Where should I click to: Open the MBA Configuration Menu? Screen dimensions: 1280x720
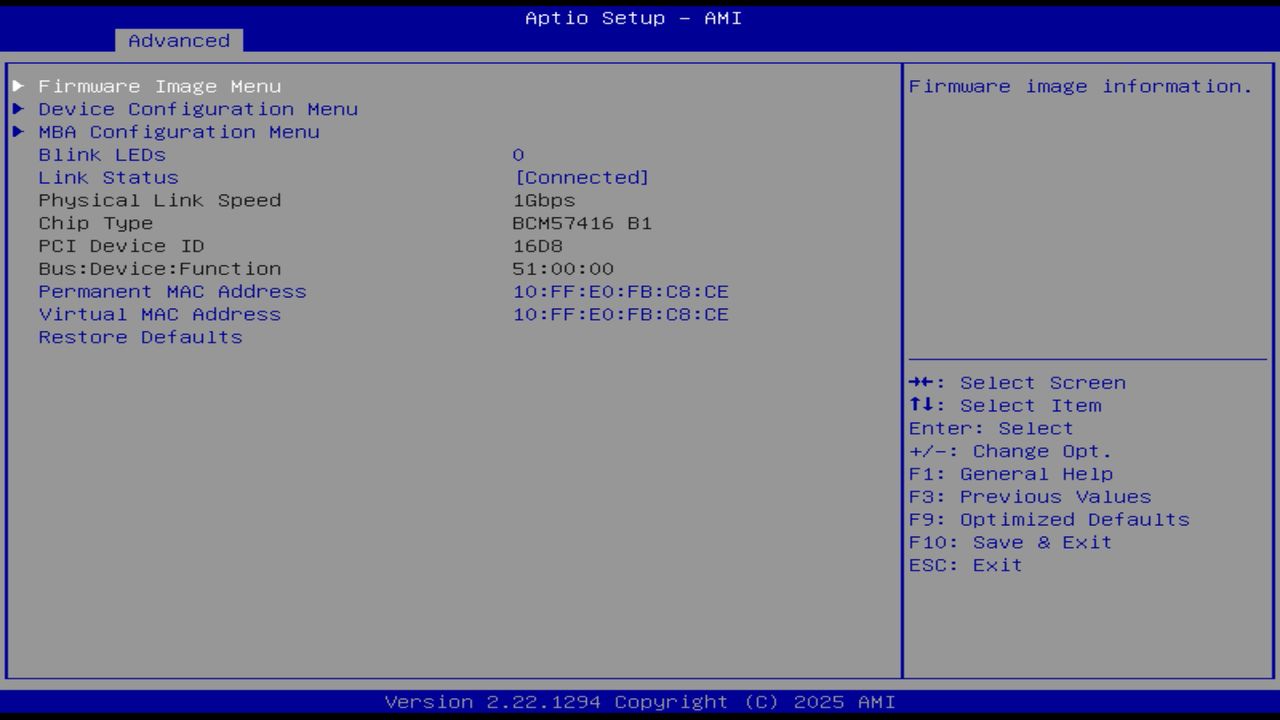[x=178, y=131]
